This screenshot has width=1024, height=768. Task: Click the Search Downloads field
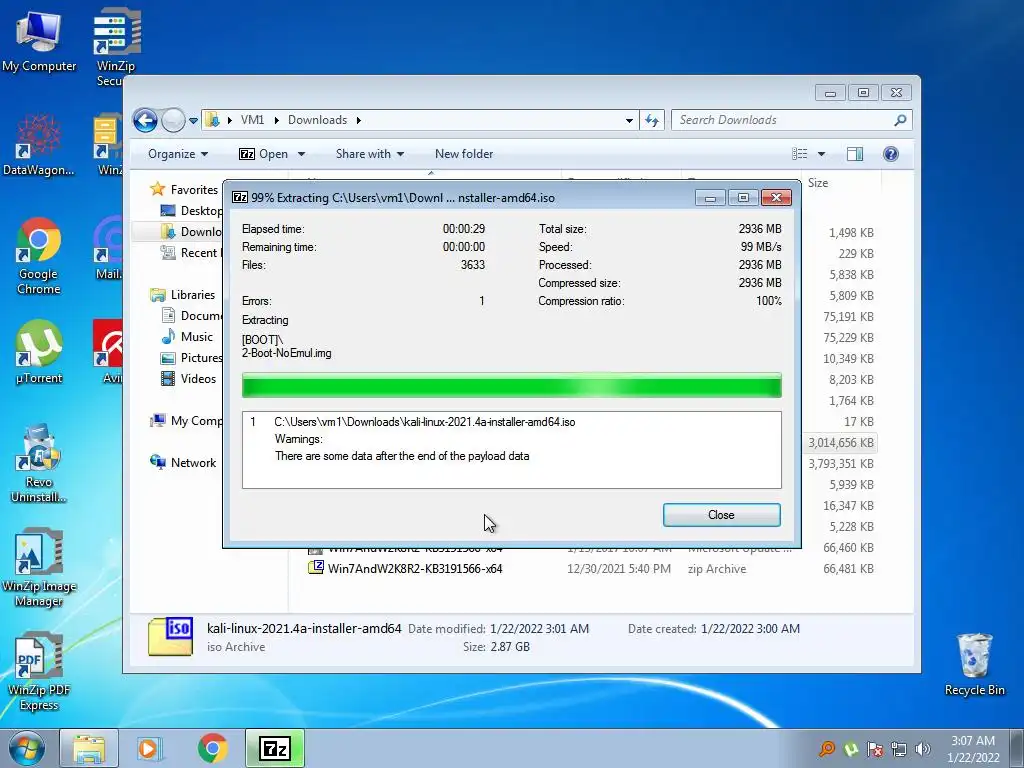[x=782, y=120]
